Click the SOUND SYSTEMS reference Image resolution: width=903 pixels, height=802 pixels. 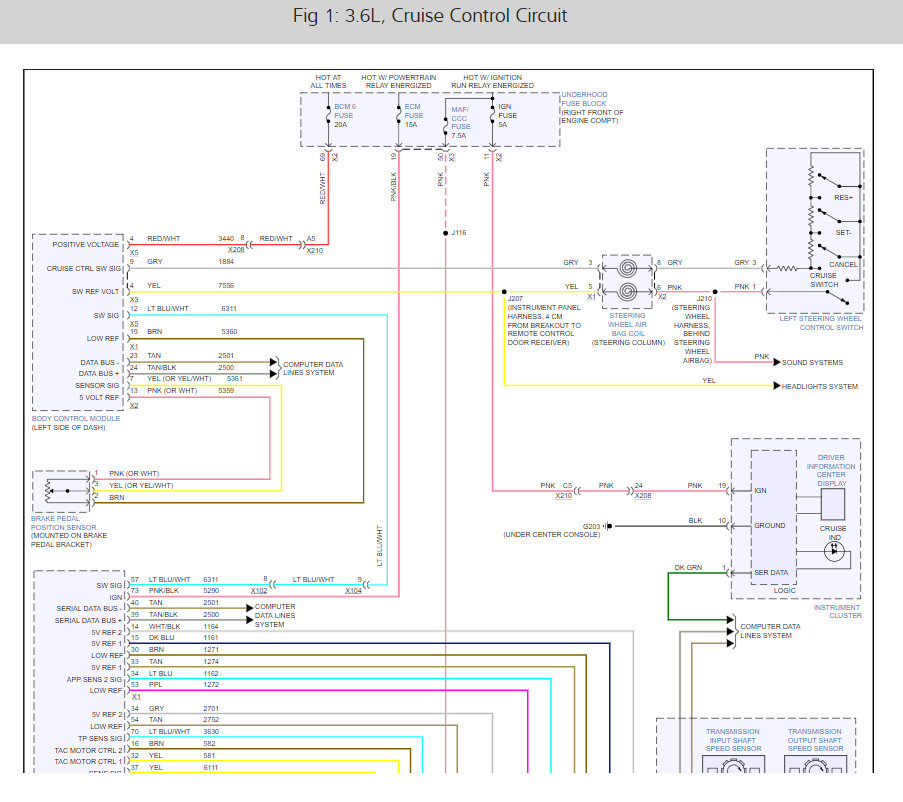812,363
